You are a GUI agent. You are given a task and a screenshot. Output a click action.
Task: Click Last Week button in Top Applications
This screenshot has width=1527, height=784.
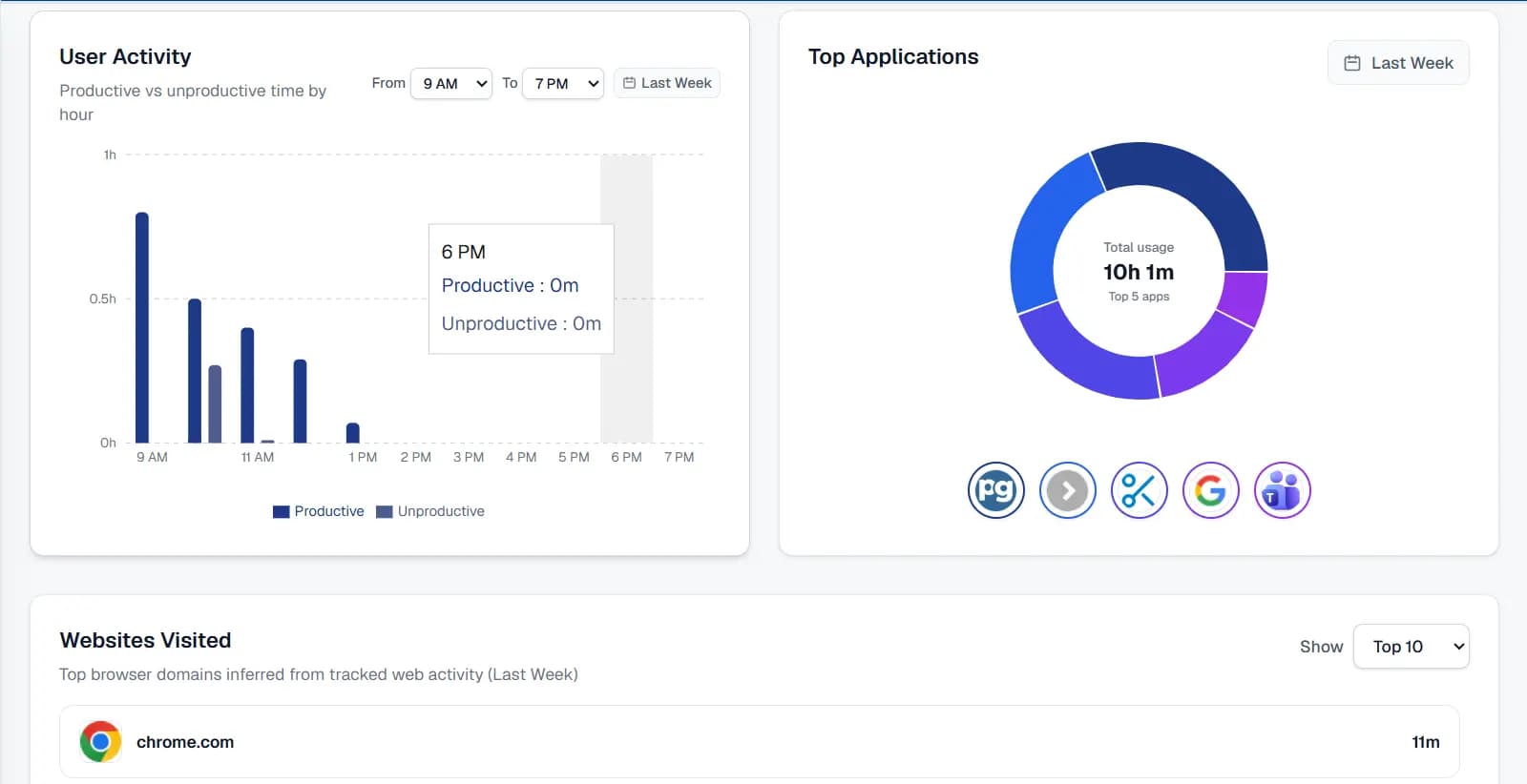(1398, 63)
